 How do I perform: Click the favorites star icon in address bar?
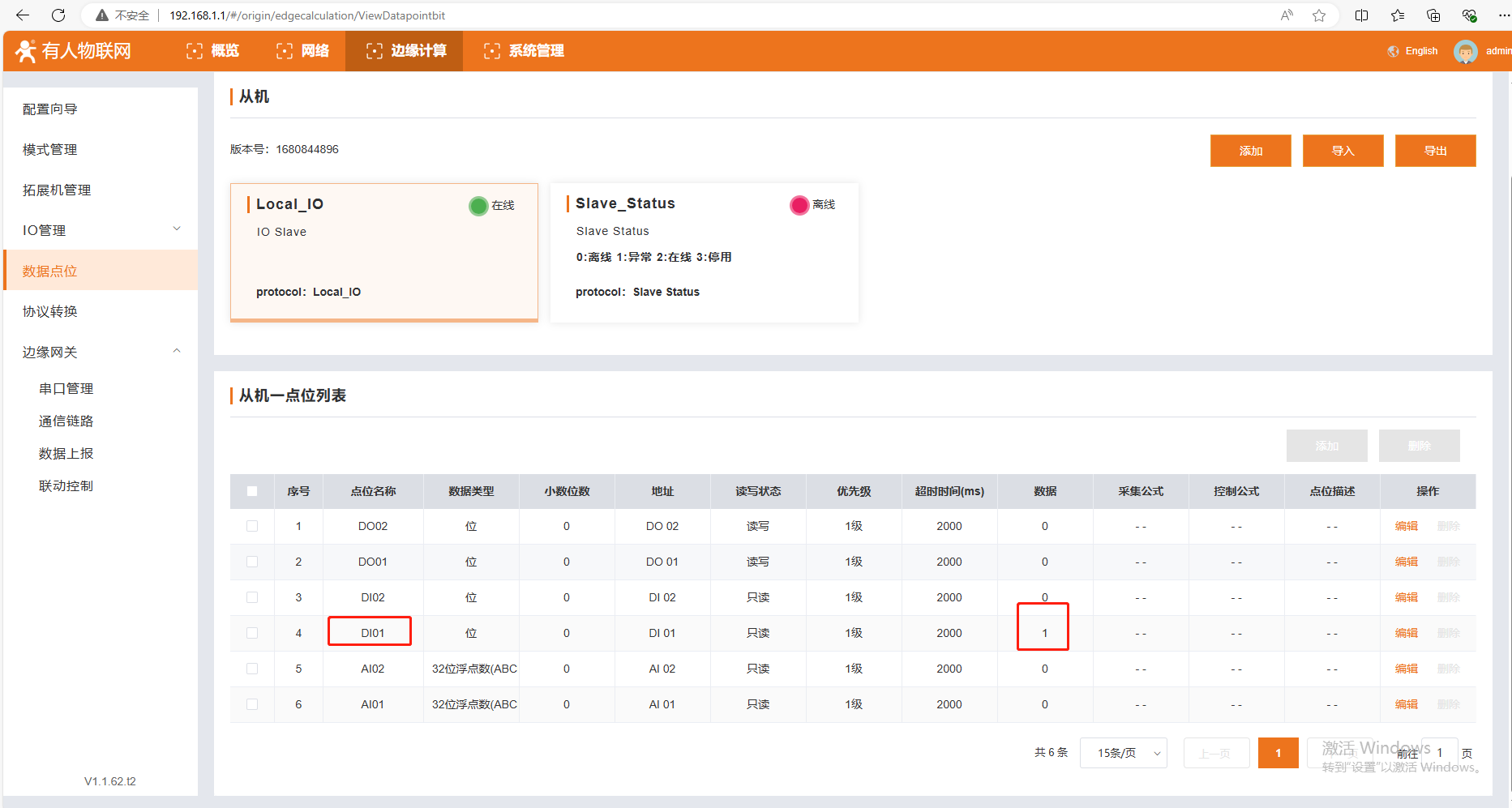coord(1319,15)
